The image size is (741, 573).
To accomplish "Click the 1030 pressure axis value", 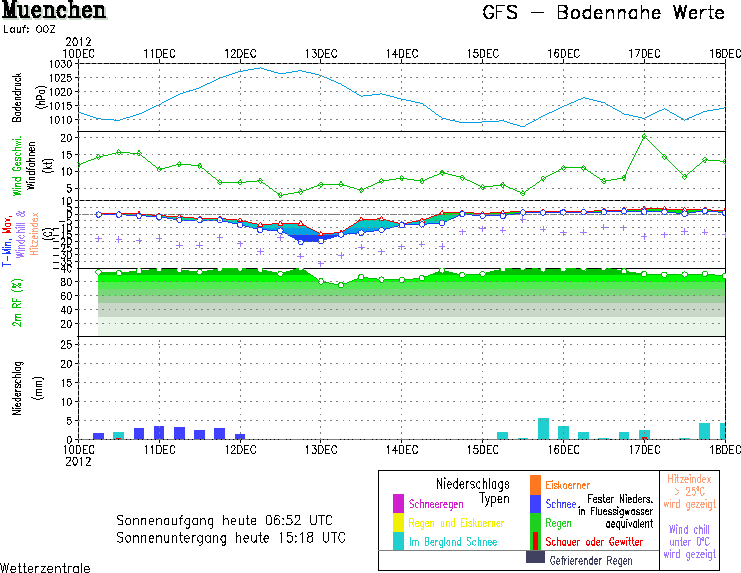I will point(61,64).
